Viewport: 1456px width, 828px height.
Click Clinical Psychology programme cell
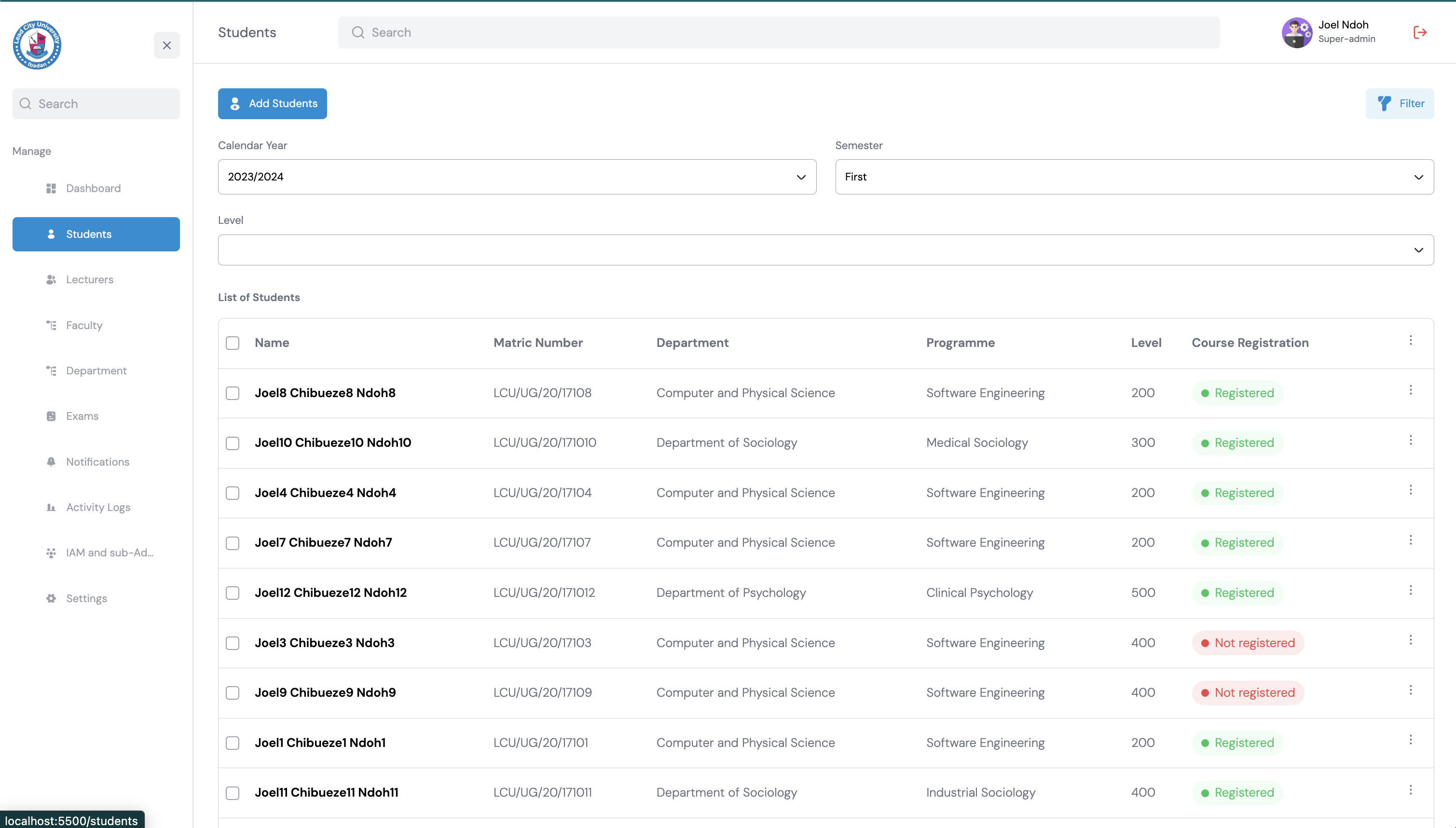point(979,593)
